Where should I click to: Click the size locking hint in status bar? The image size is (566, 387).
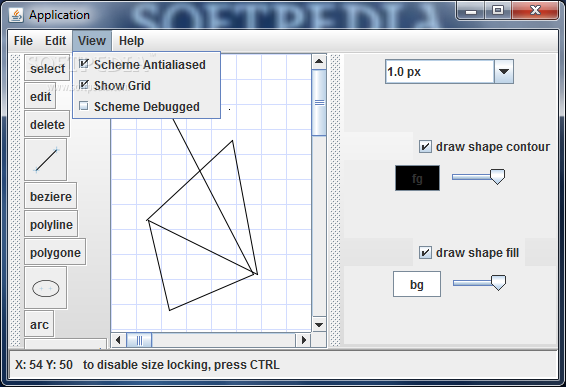pyautogui.click(x=181, y=365)
